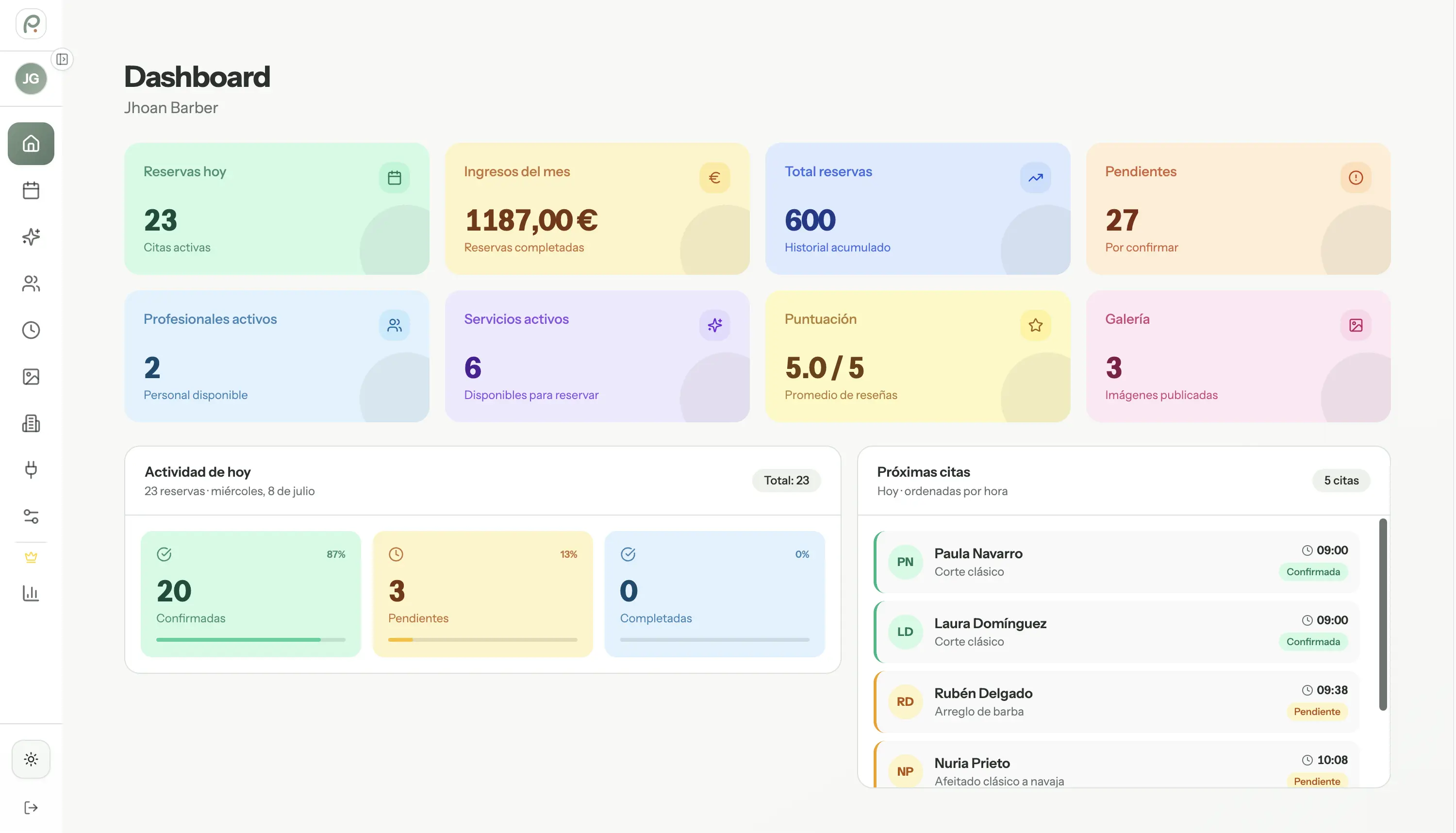1456x833 pixels.
Task: Click sparkle icon in Servicios activos card
Action: pos(714,326)
